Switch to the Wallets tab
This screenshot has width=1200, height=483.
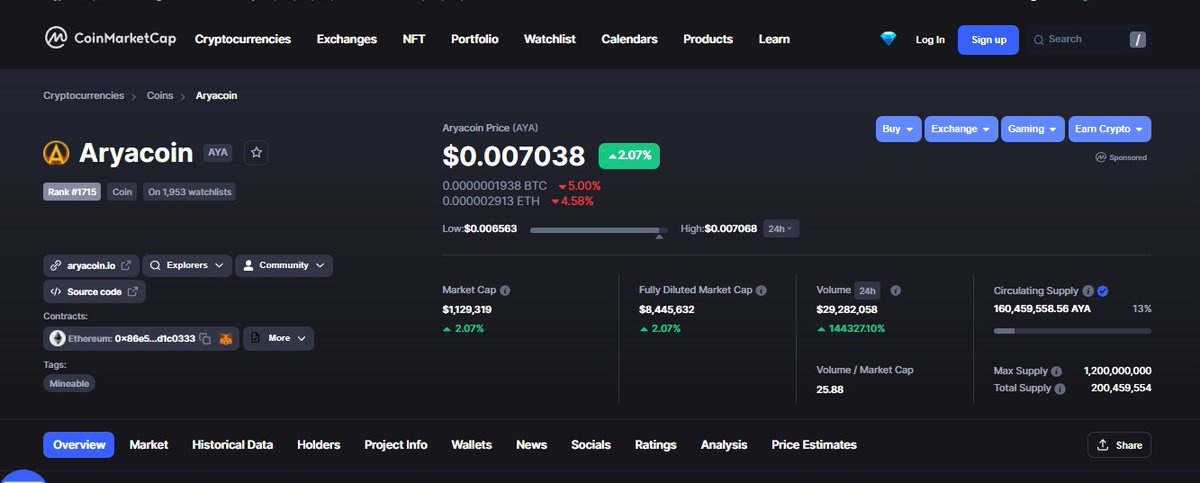(x=472, y=445)
